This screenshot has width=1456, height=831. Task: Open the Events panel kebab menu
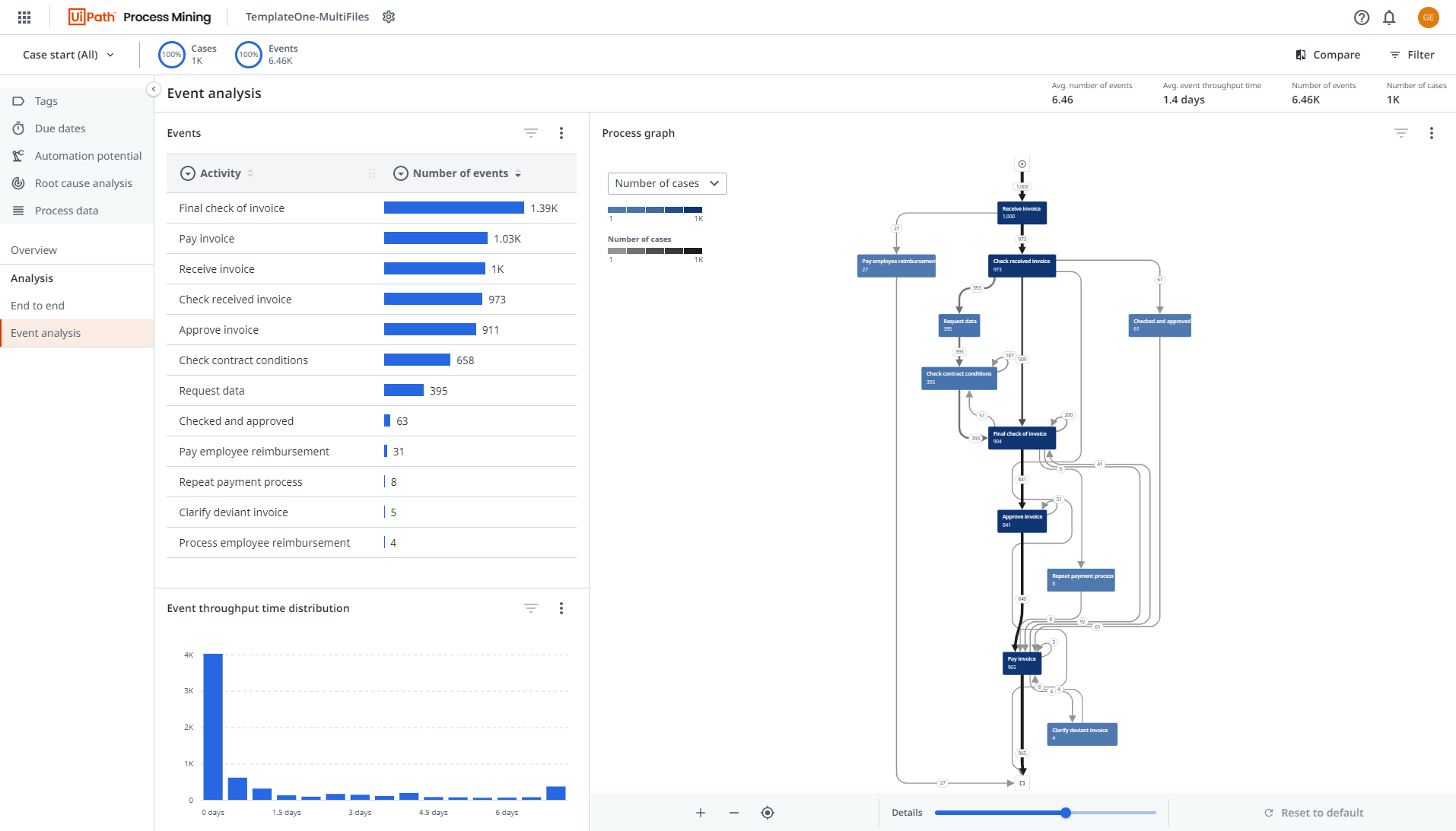click(x=561, y=133)
